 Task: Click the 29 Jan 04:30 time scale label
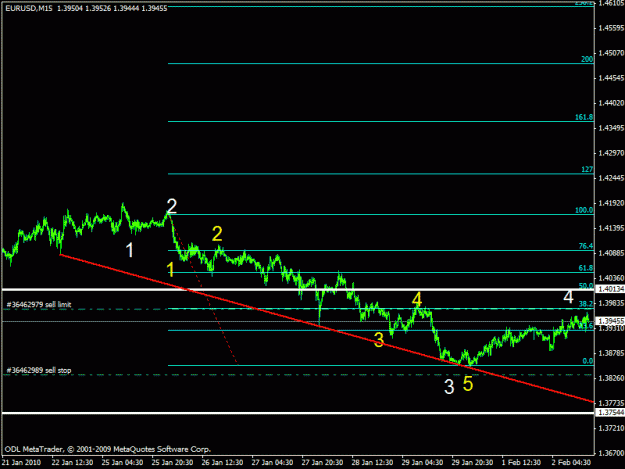click(x=422, y=462)
